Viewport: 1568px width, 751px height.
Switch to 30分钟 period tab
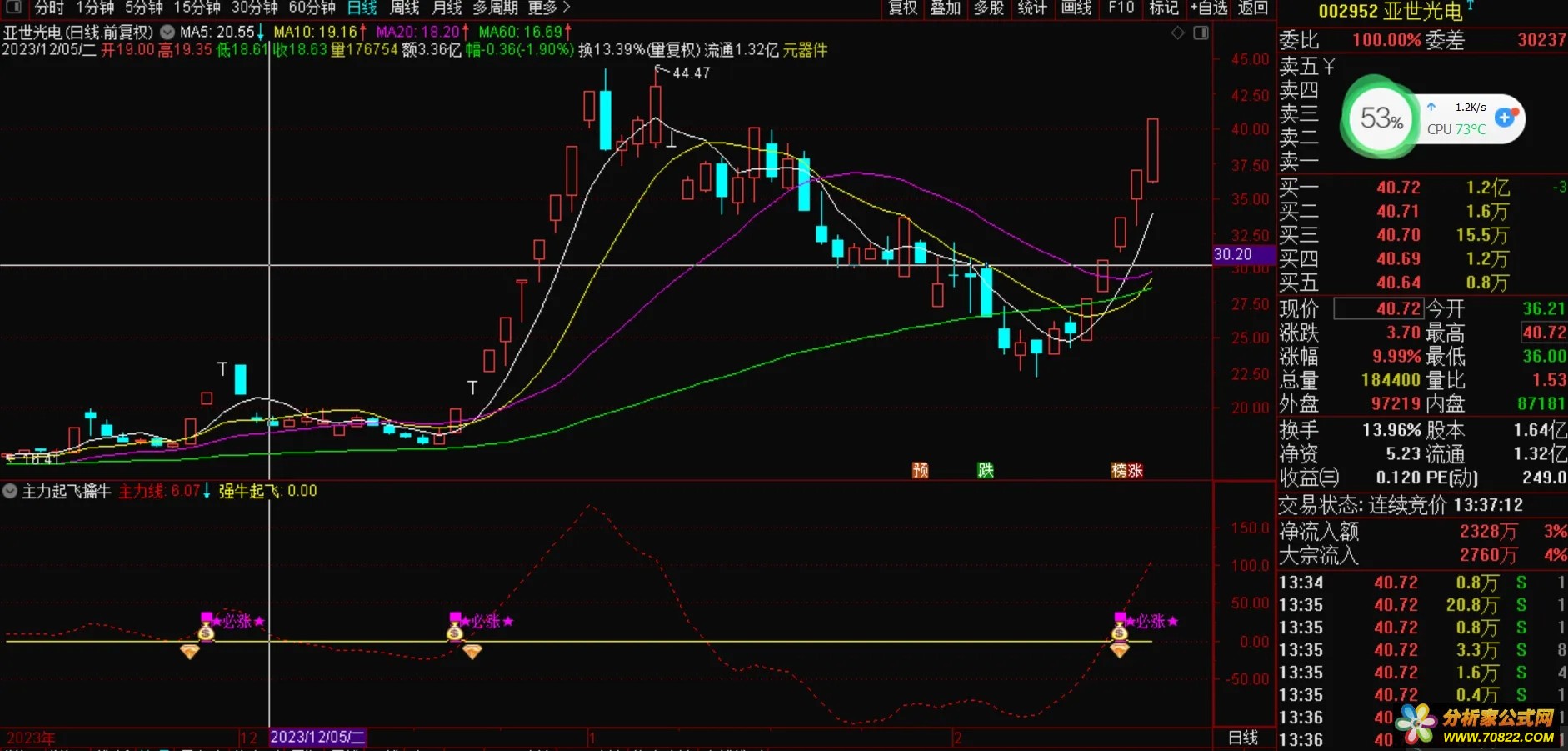[x=254, y=8]
